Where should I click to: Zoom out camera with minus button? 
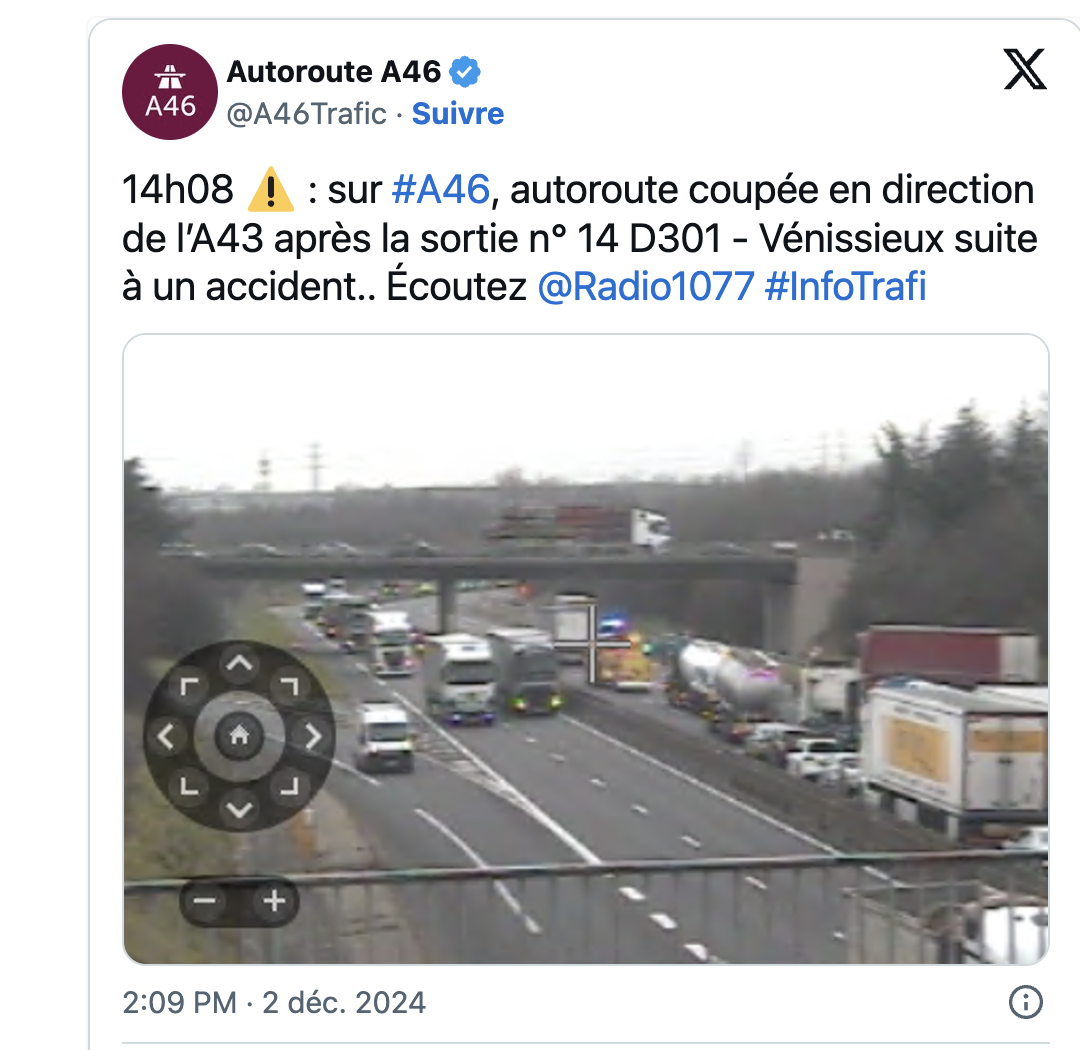tap(205, 900)
